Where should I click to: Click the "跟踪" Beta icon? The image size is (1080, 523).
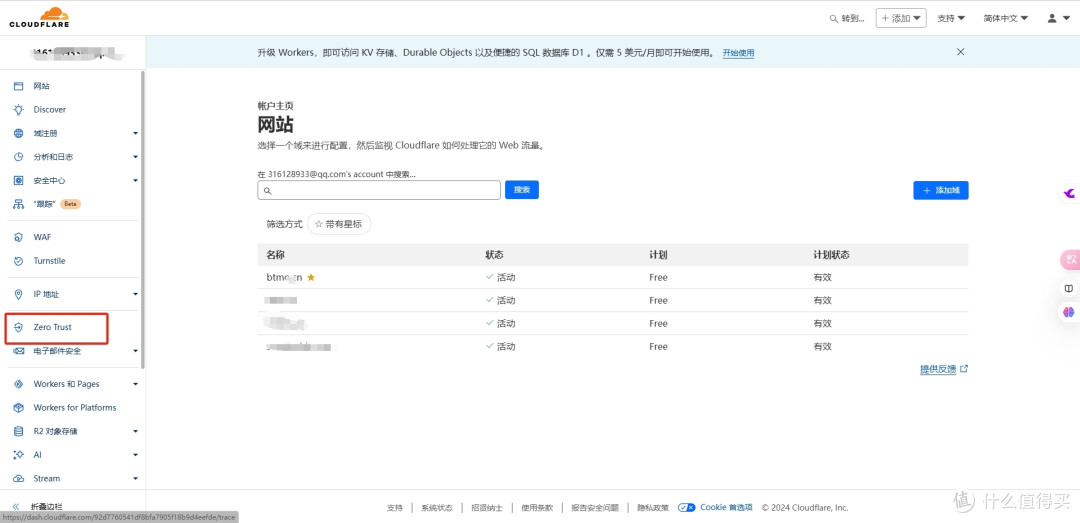click(x=19, y=204)
